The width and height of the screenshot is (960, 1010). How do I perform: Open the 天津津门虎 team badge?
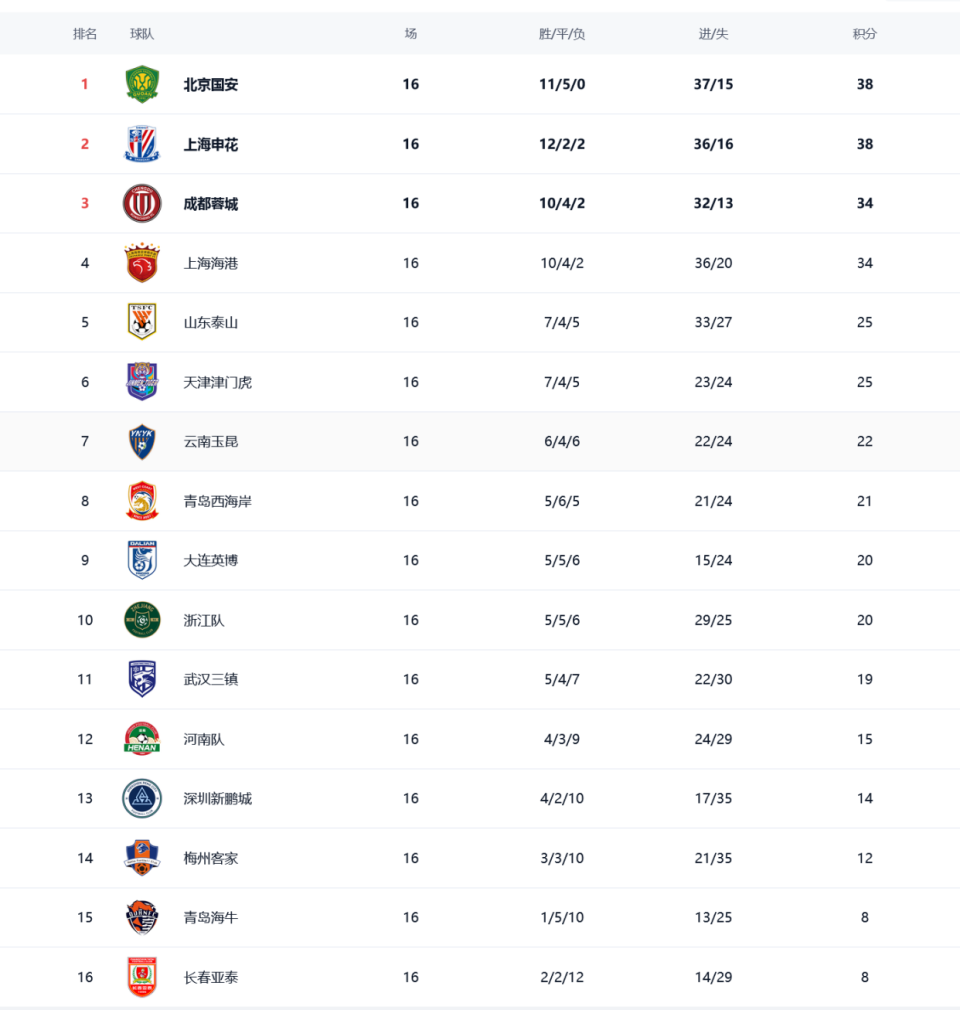point(142,381)
